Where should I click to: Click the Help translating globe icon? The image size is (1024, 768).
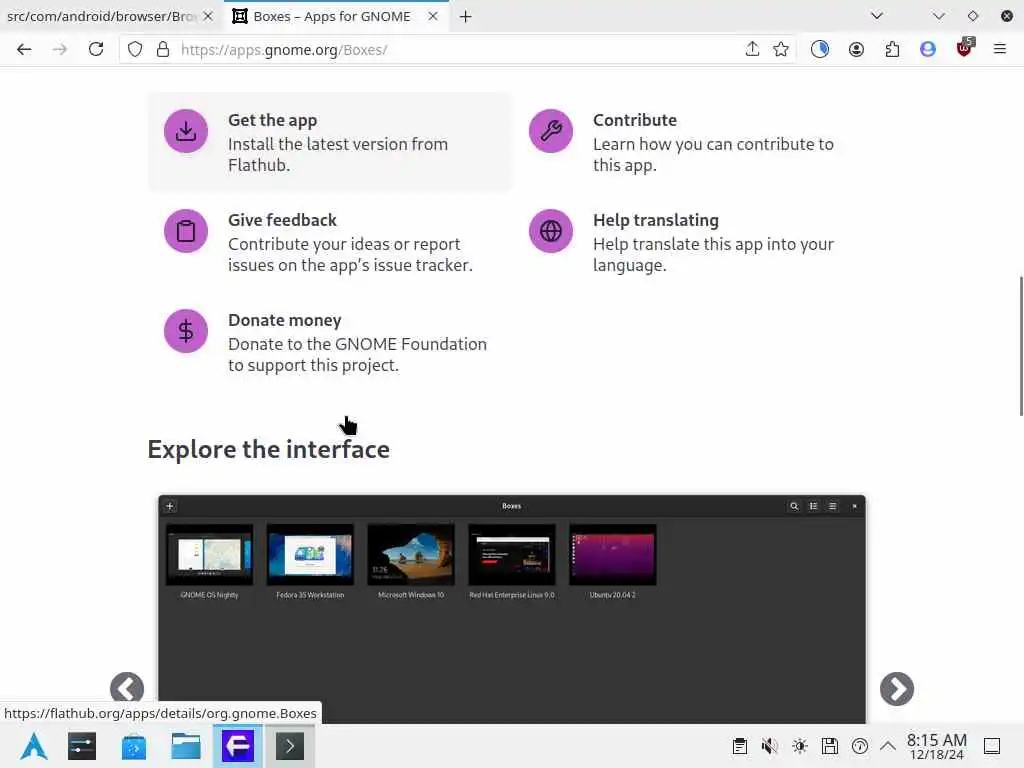tap(551, 231)
